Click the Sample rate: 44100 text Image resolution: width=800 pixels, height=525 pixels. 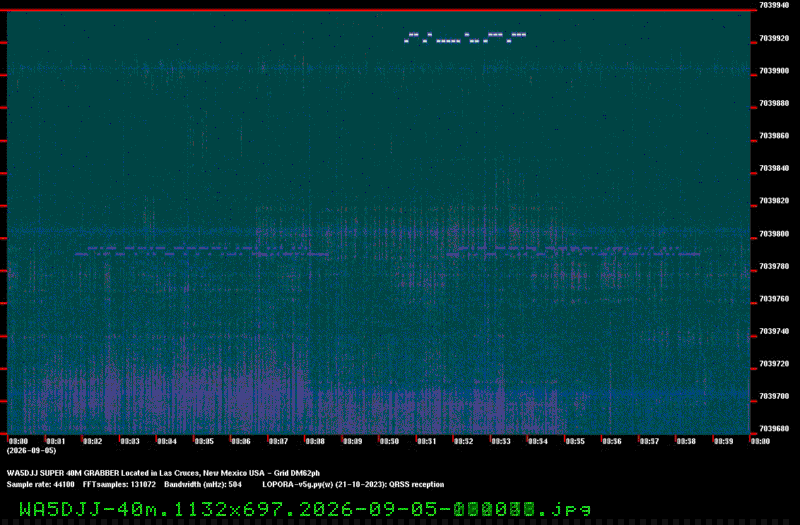pyautogui.click(x=40, y=484)
